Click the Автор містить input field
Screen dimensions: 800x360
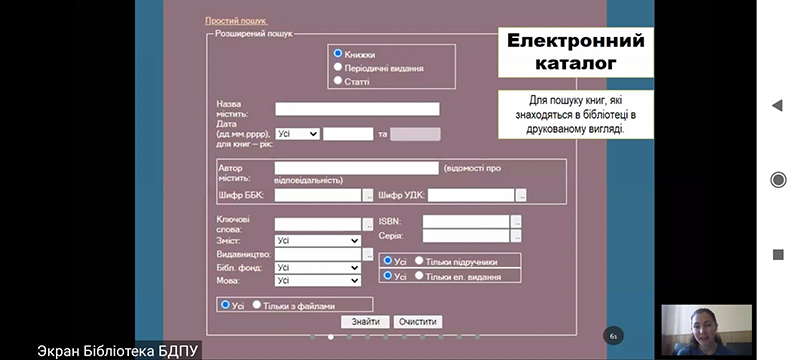coord(357,168)
